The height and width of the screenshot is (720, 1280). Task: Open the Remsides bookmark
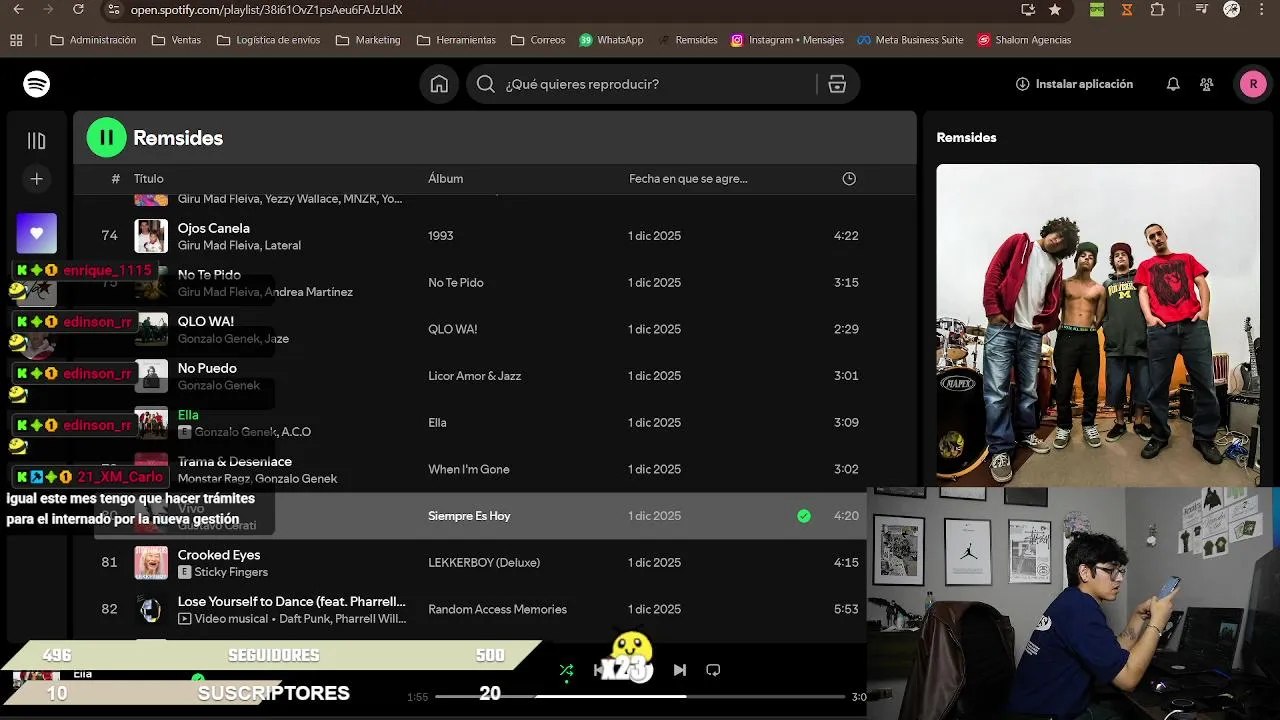[688, 40]
